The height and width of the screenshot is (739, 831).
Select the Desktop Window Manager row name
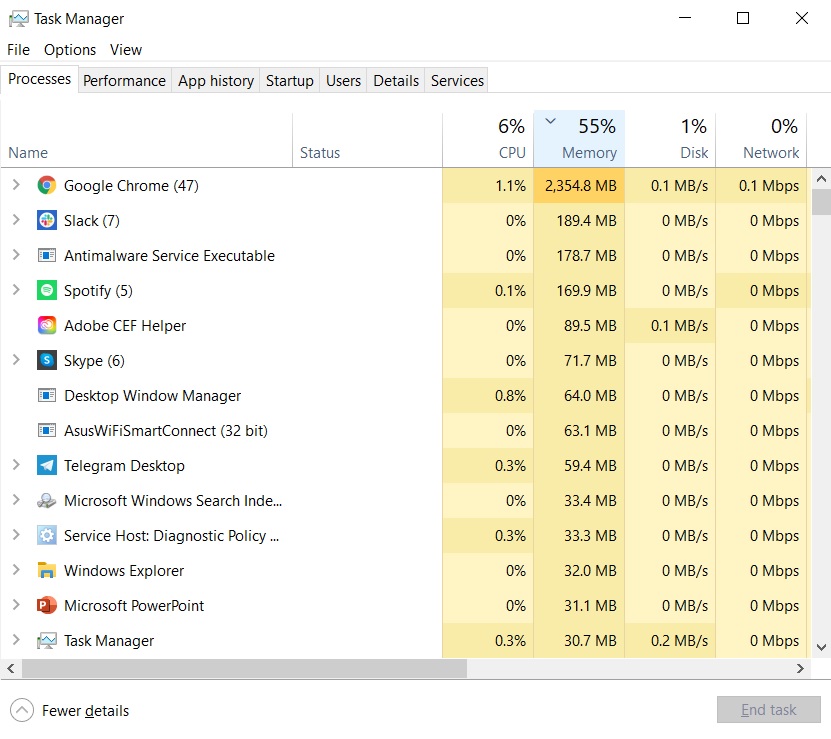[153, 396]
